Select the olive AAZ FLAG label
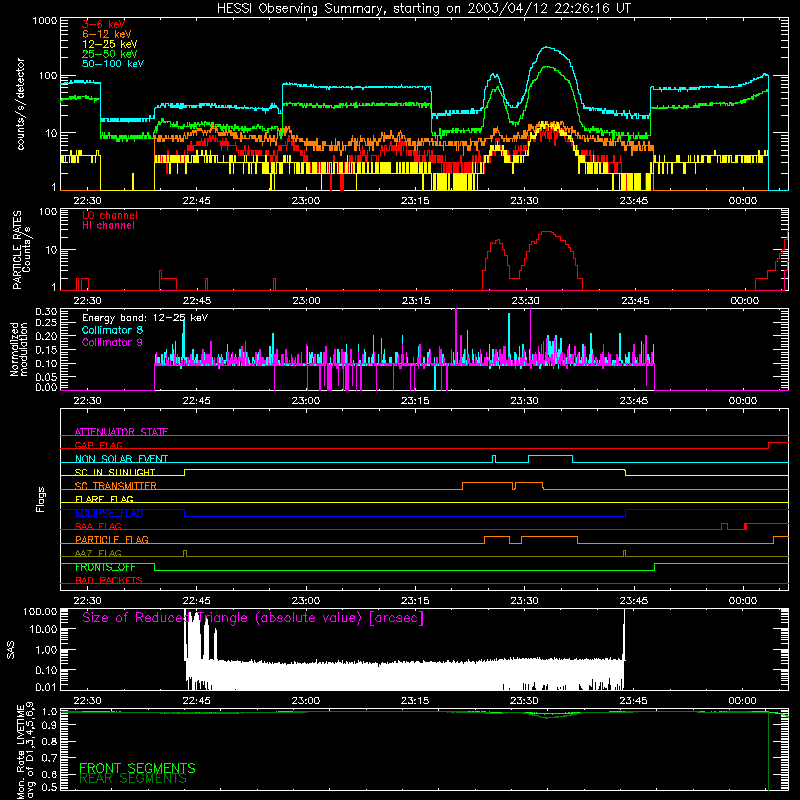The width and height of the screenshot is (800, 800). [x=98, y=553]
